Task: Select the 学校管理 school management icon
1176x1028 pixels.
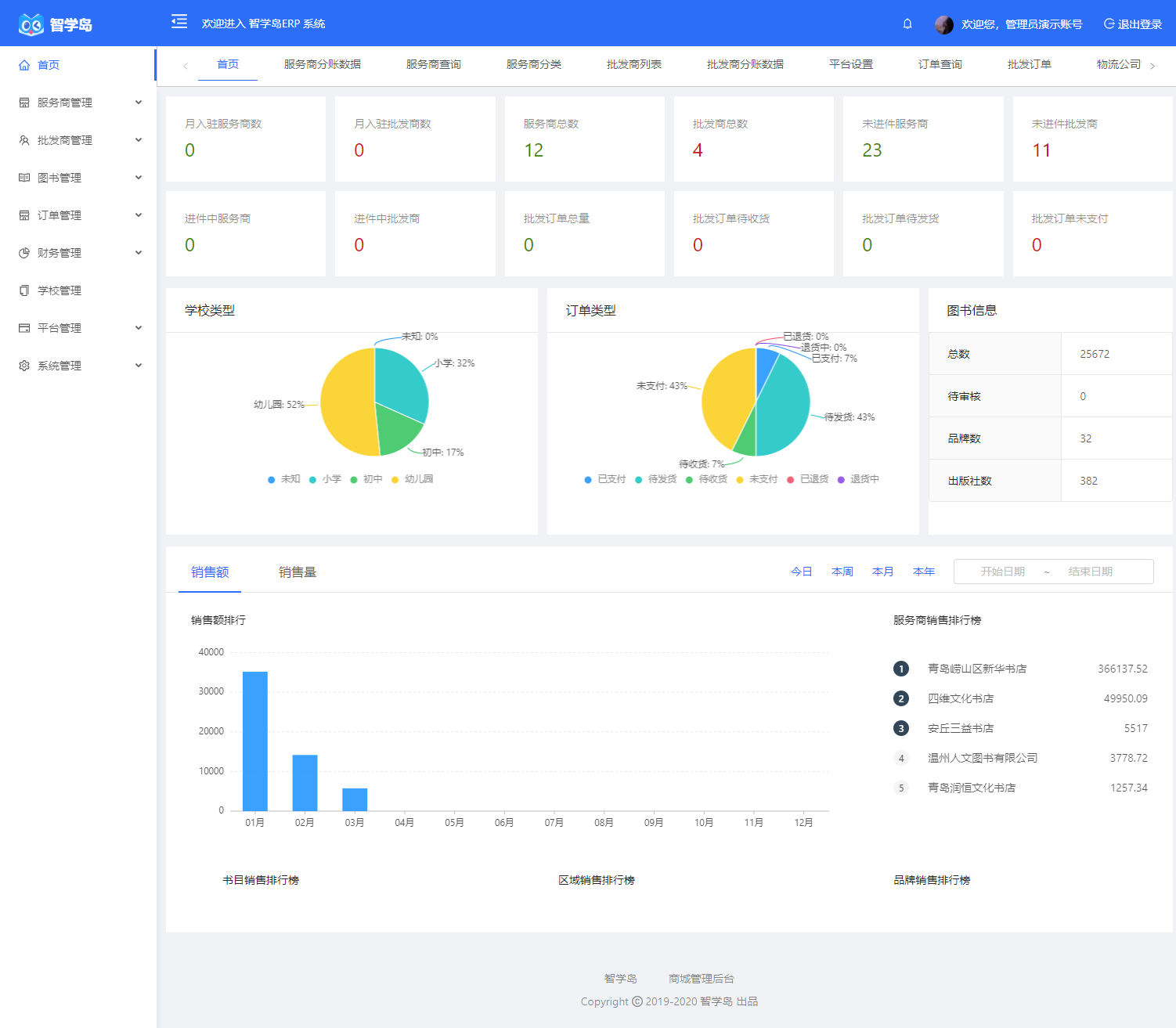Action: [x=23, y=290]
